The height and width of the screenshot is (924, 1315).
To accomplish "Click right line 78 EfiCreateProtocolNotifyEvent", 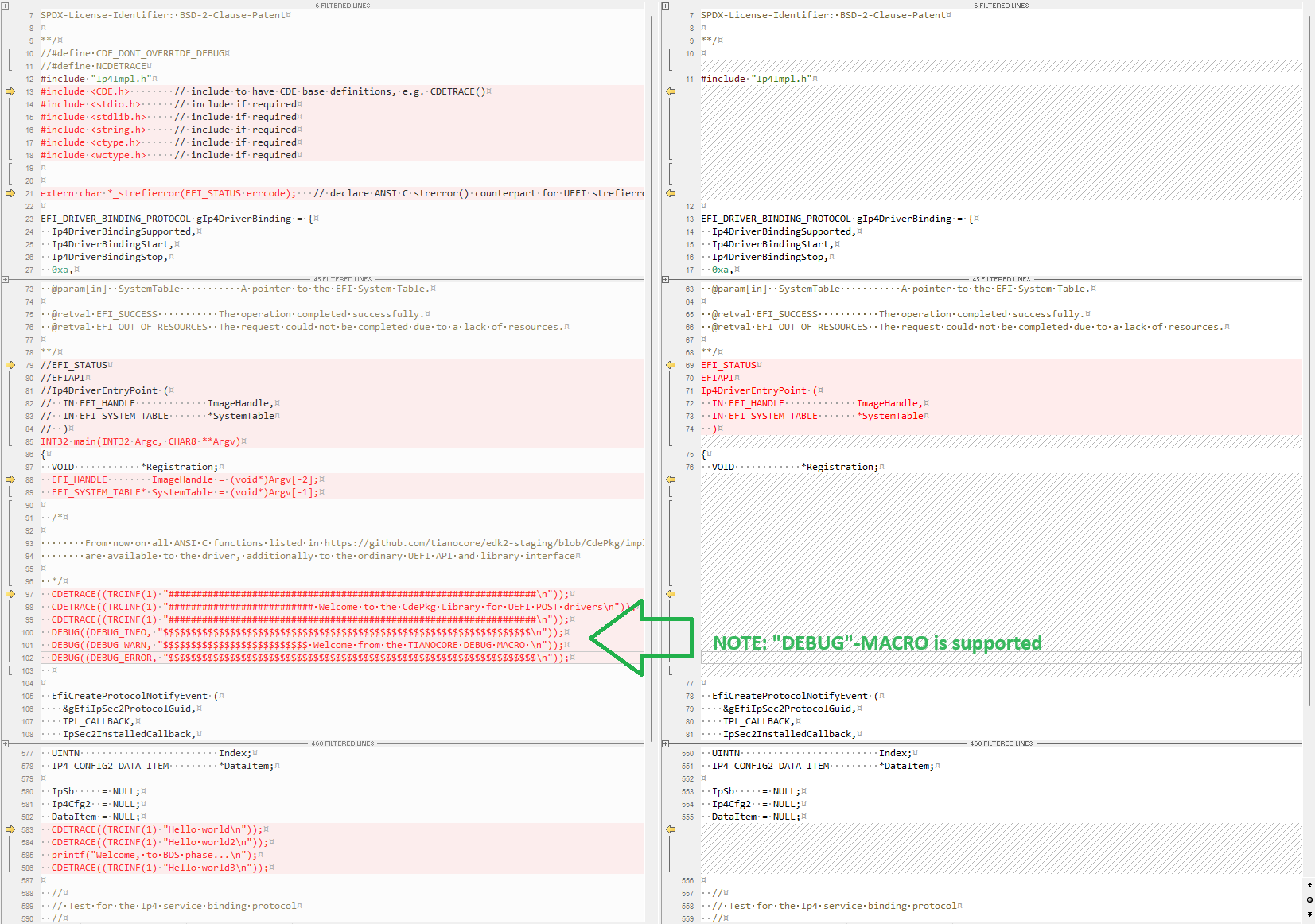I will pos(798,696).
